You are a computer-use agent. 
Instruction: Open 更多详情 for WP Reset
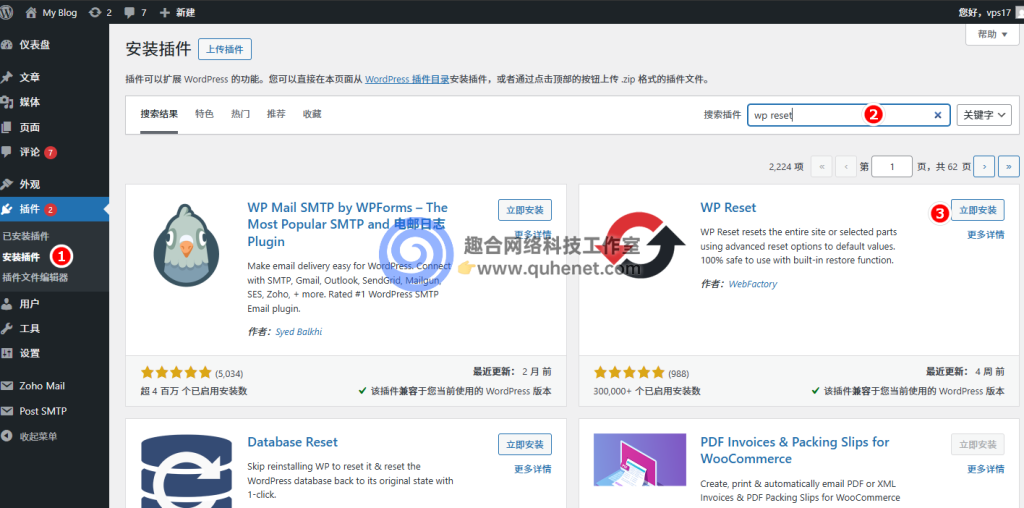tap(985, 235)
